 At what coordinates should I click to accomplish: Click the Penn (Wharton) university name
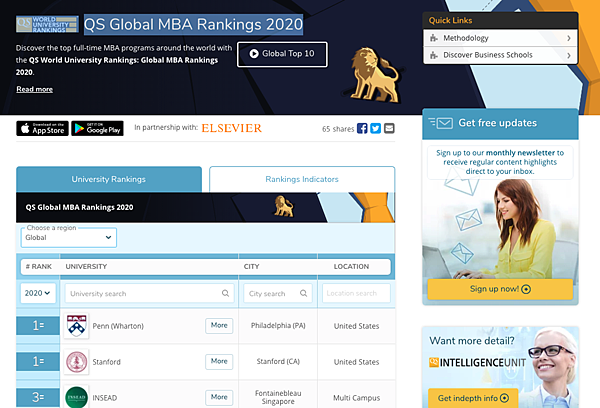pyautogui.click(x=118, y=326)
